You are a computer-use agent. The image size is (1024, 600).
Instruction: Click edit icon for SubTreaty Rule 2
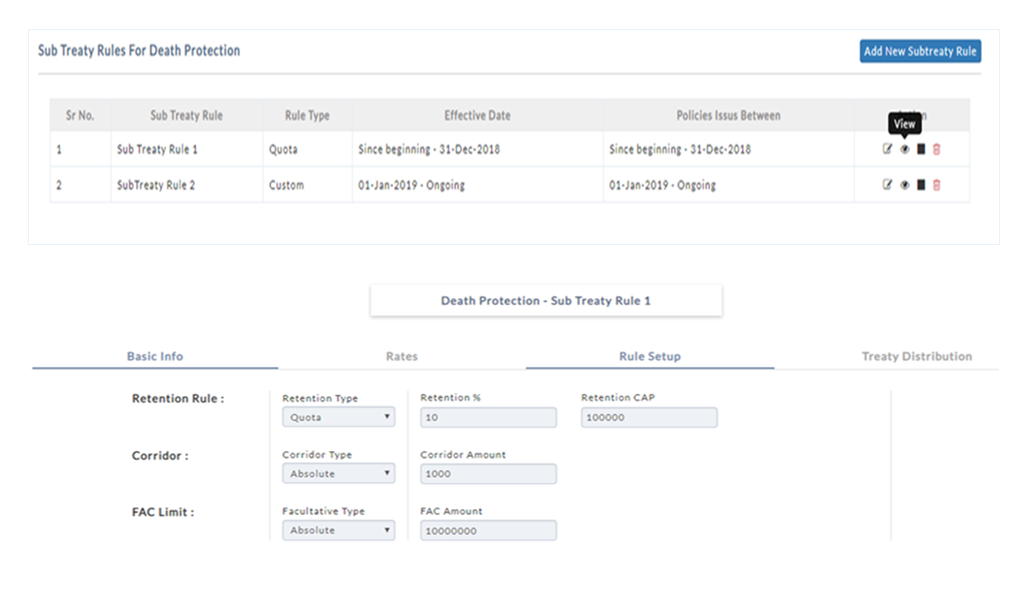pos(887,185)
